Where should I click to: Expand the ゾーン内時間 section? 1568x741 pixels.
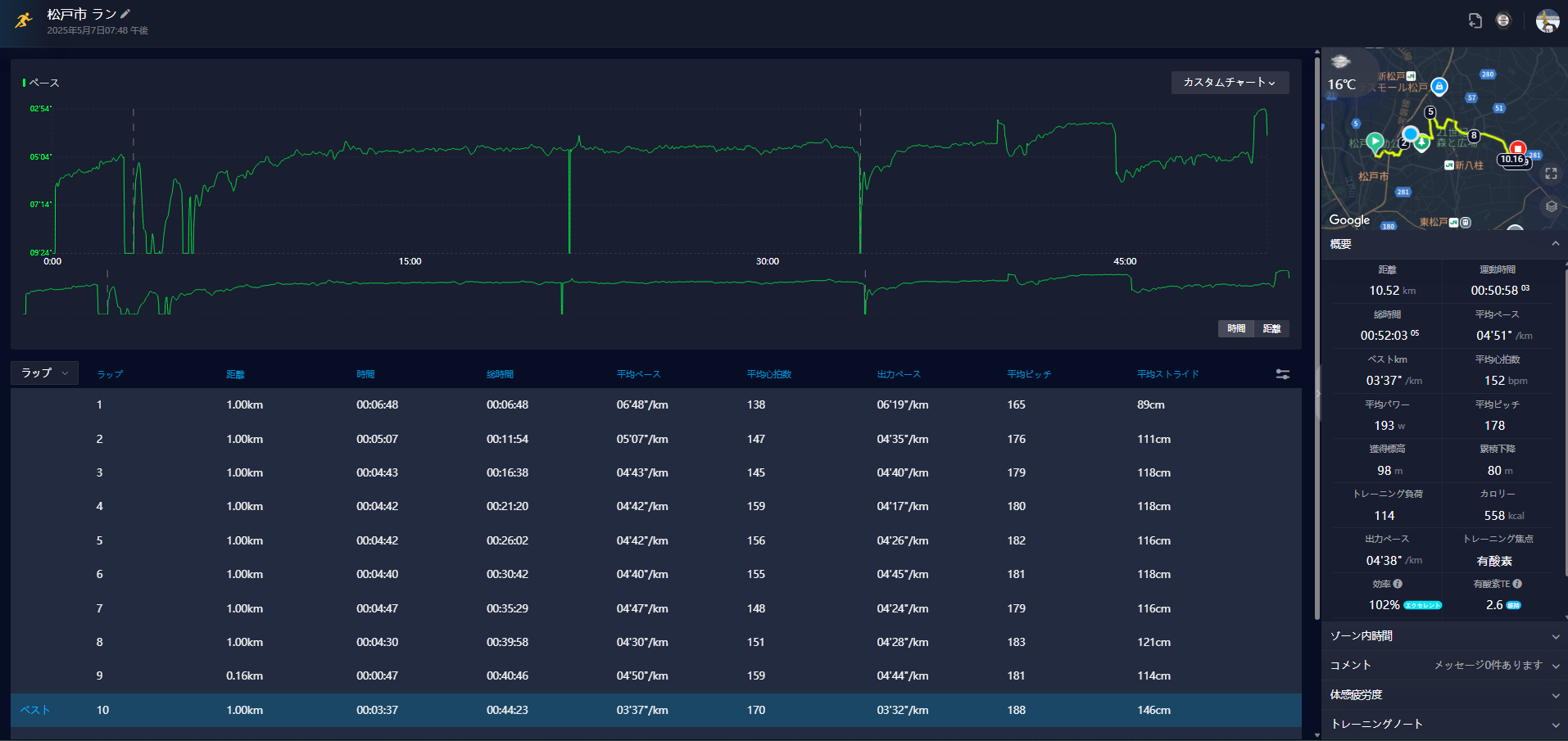pos(1444,636)
